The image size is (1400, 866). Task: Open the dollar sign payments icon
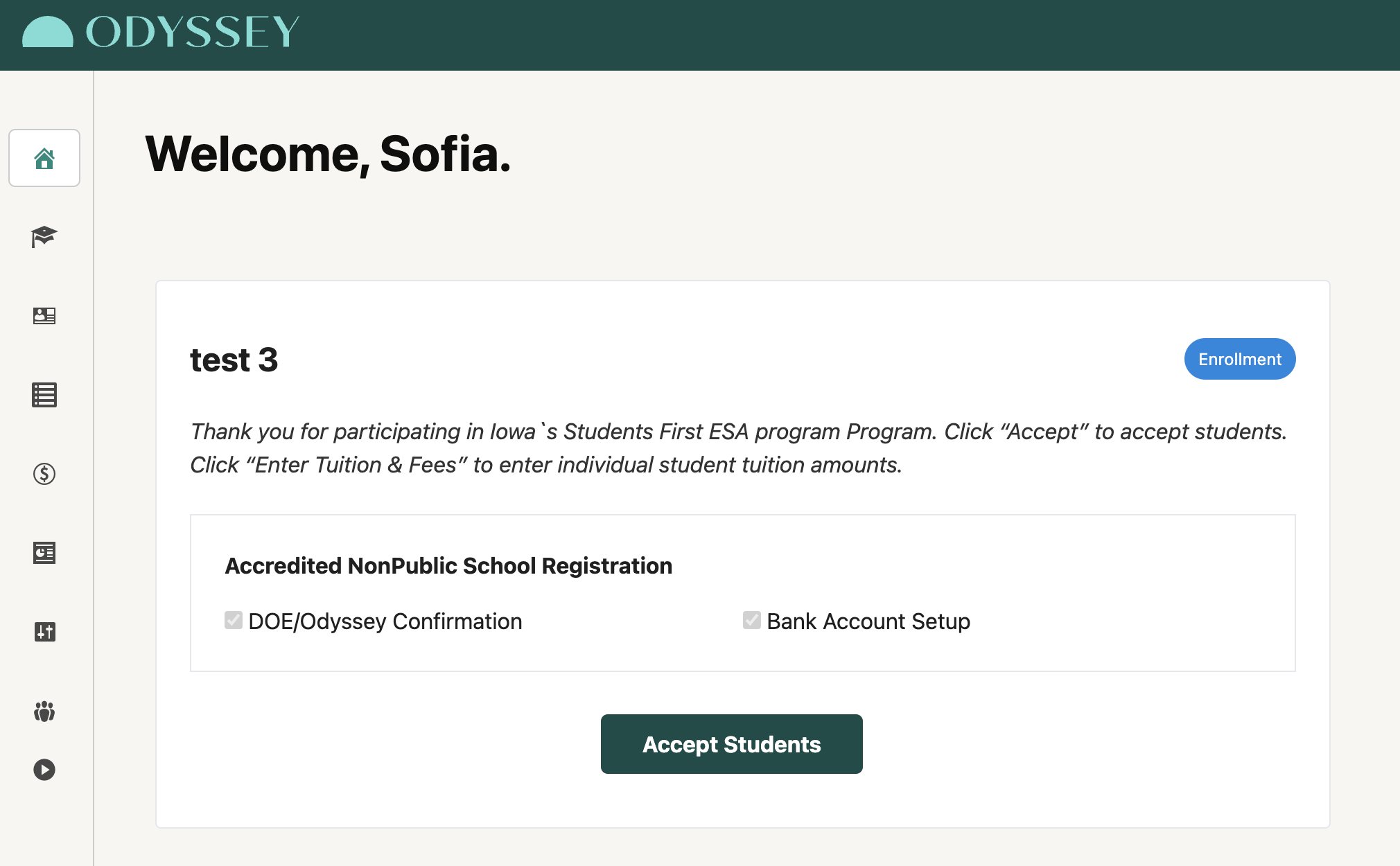click(x=44, y=474)
